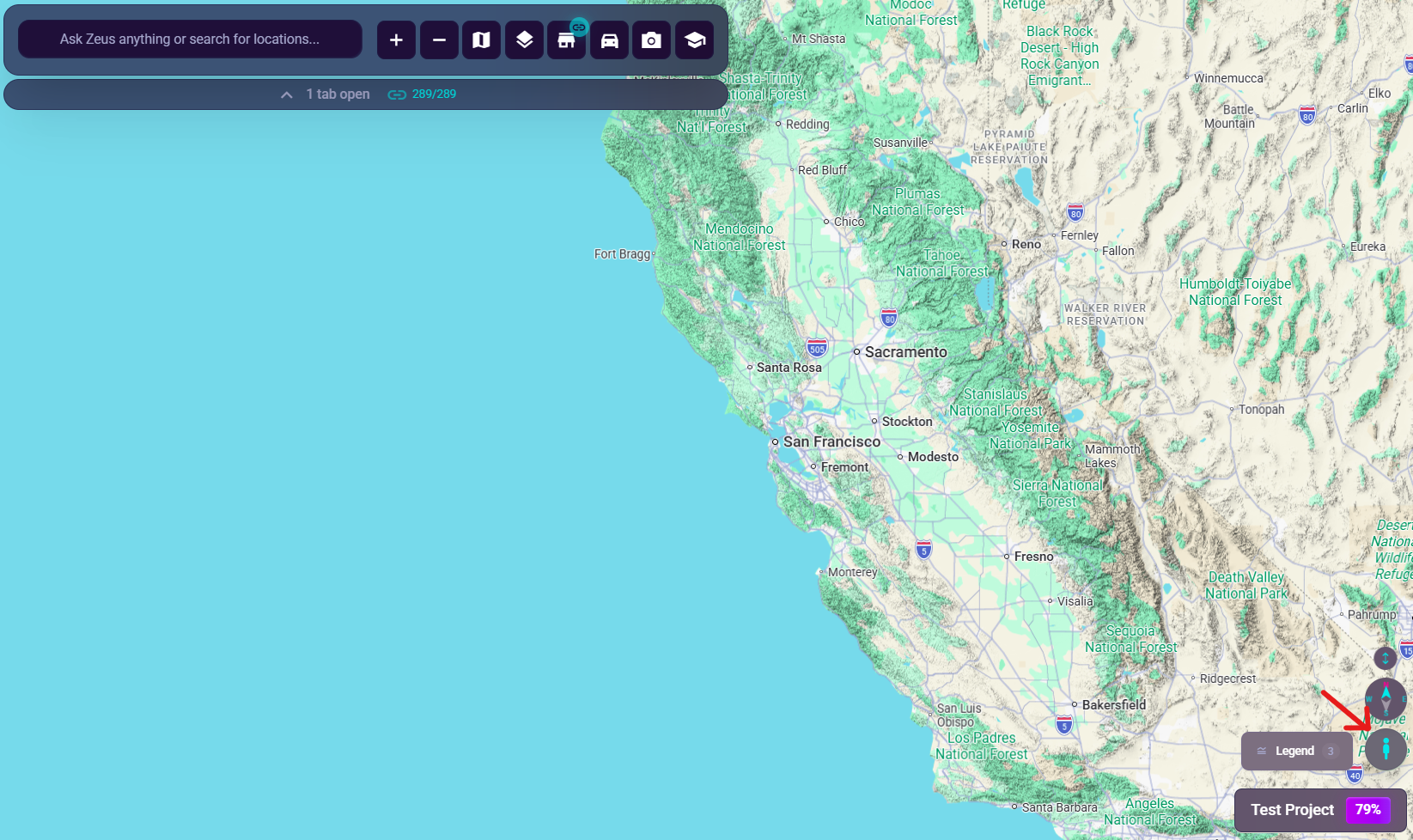The height and width of the screenshot is (840, 1413).
Task: Click the Mendocino National Forest label
Action: [x=739, y=237]
